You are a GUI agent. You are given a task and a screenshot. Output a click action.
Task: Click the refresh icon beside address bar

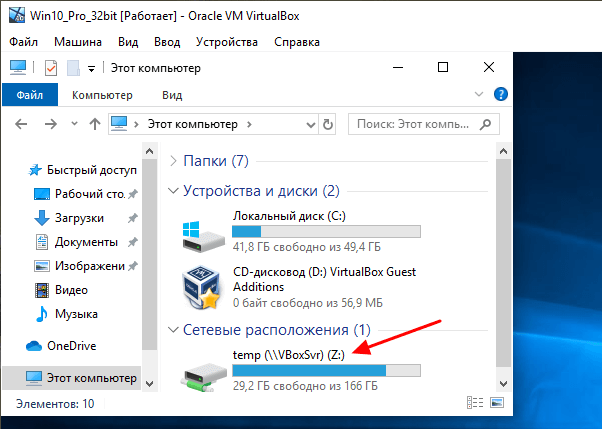327,124
